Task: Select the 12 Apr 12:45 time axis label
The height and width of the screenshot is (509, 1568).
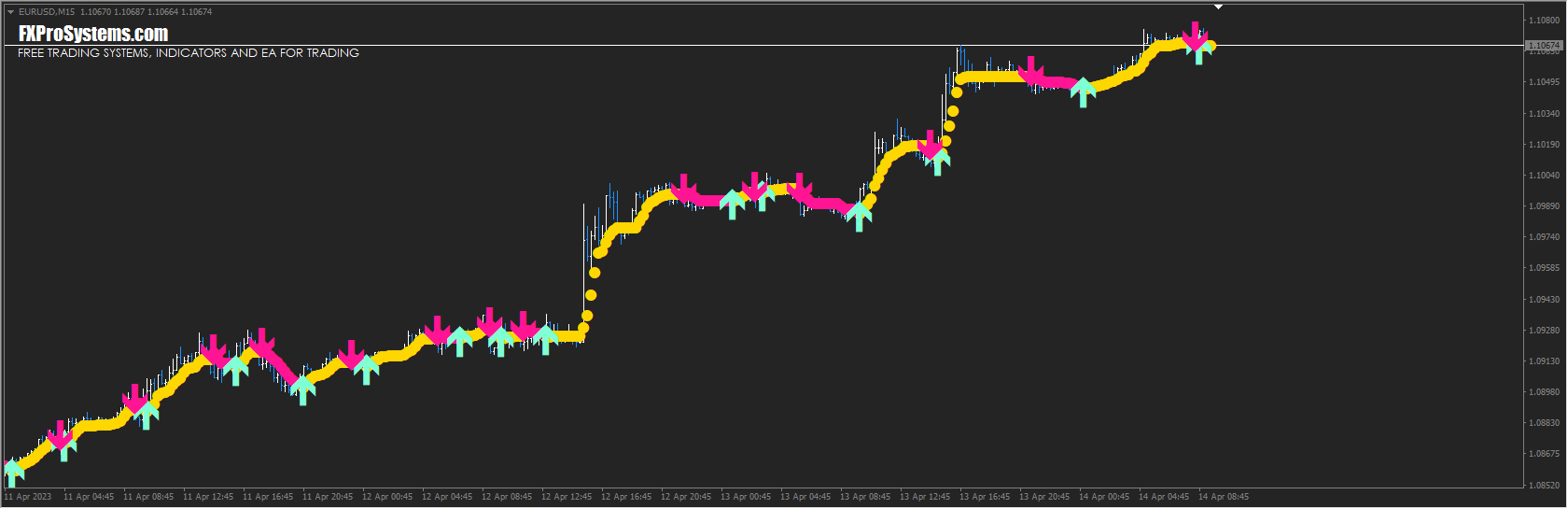Action: (567, 497)
